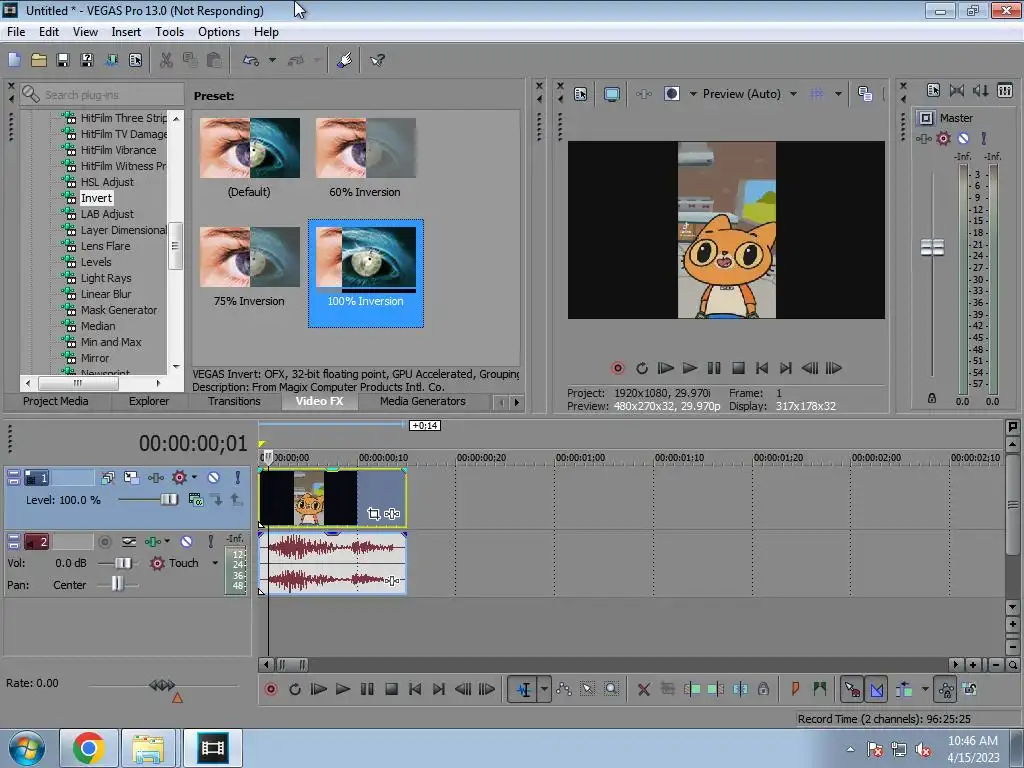Screen dimensions: 1024x768
Task: Adjust the video track Level slider
Action: coord(168,500)
